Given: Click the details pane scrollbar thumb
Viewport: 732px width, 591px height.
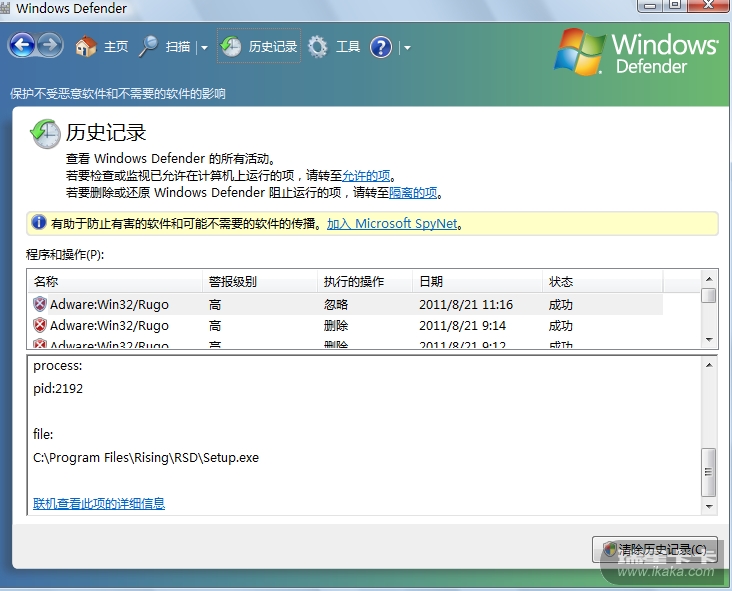Looking at the screenshot, I should [x=709, y=472].
